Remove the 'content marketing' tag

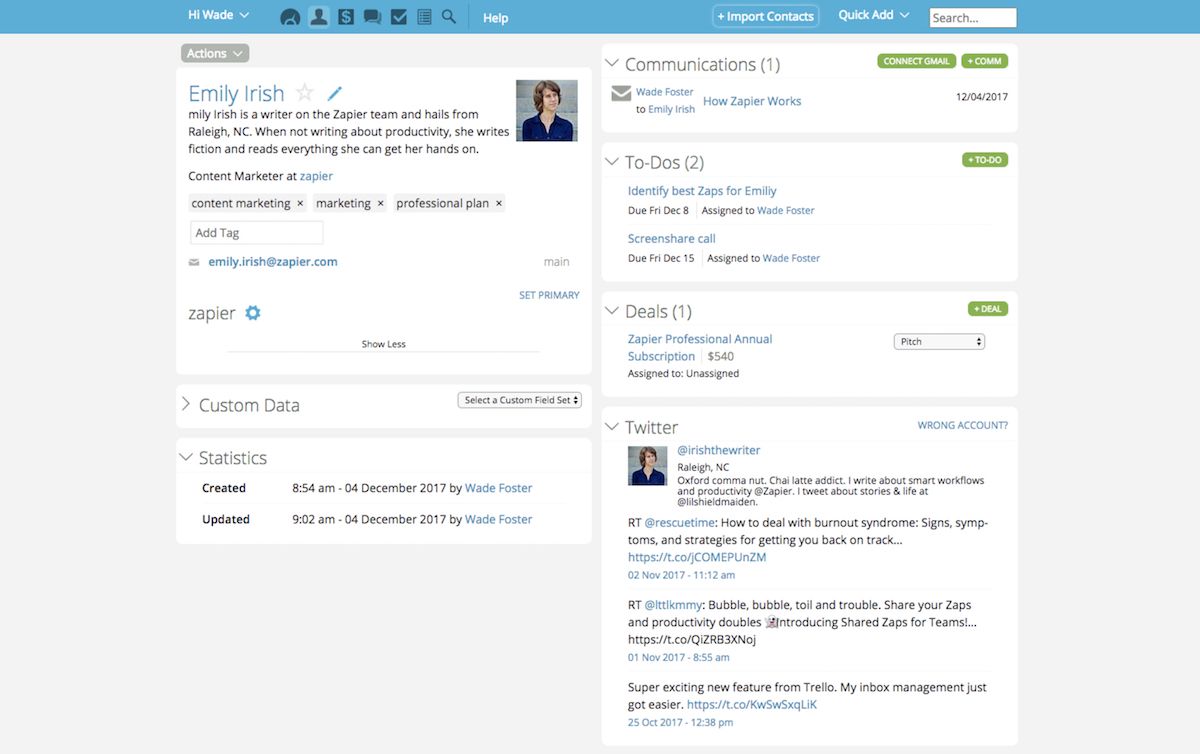300,204
